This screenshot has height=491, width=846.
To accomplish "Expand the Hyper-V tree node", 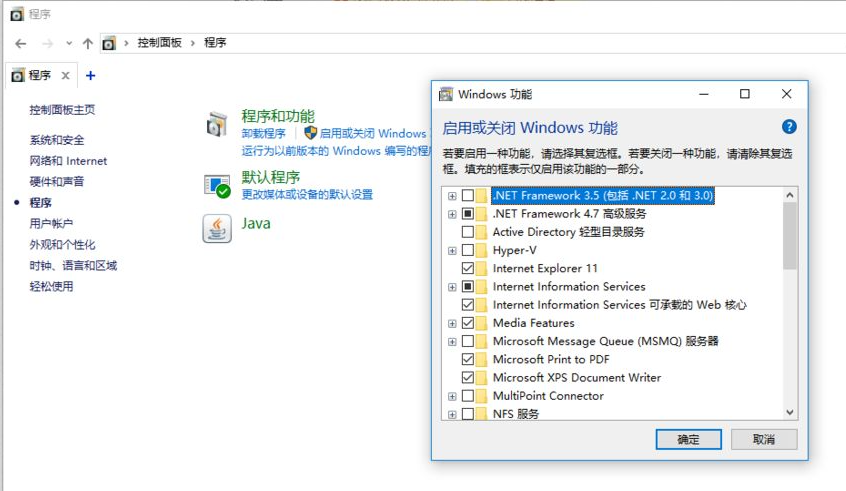I will pos(453,250).
